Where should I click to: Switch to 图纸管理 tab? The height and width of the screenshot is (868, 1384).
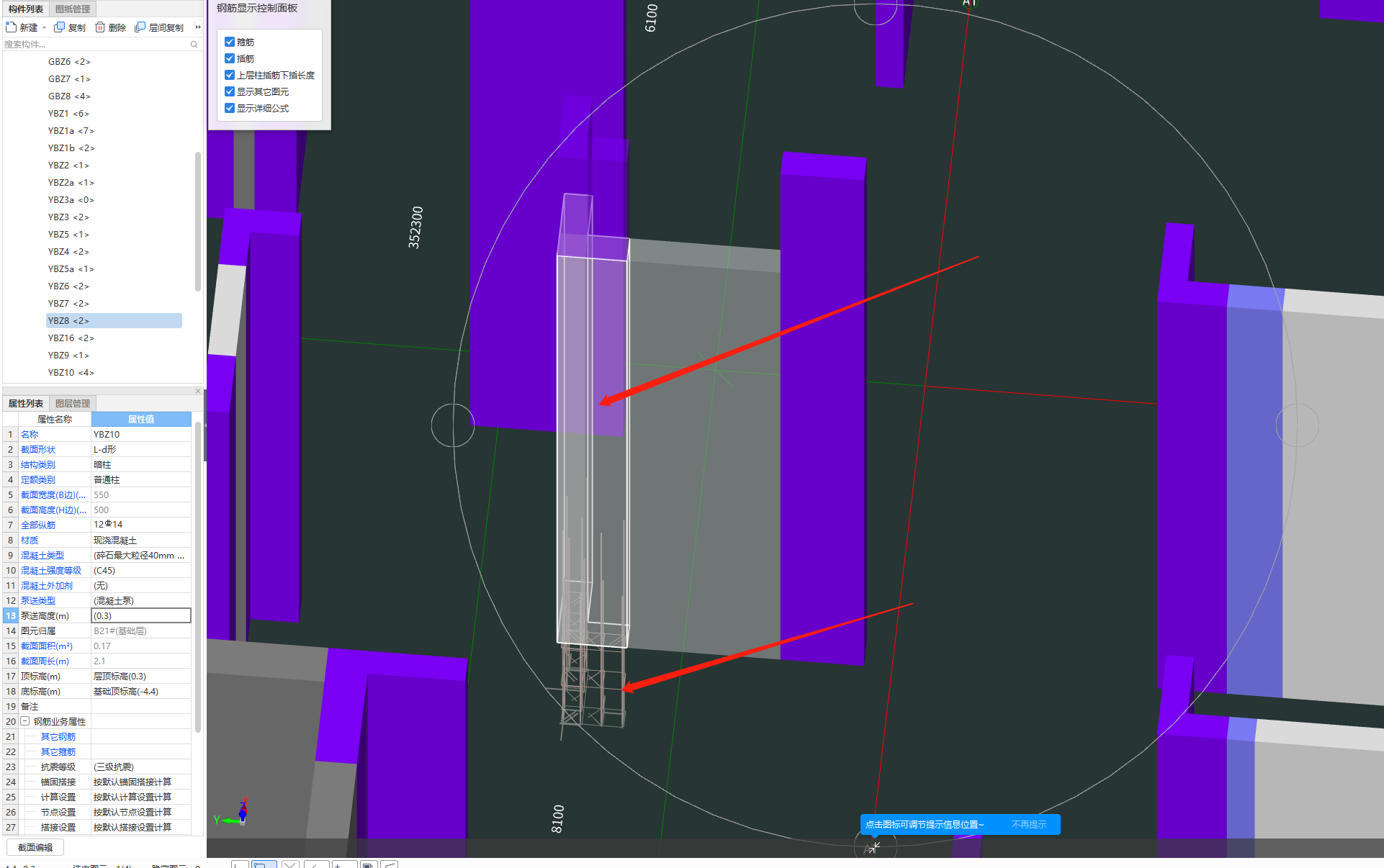click(x=73, y=9)
